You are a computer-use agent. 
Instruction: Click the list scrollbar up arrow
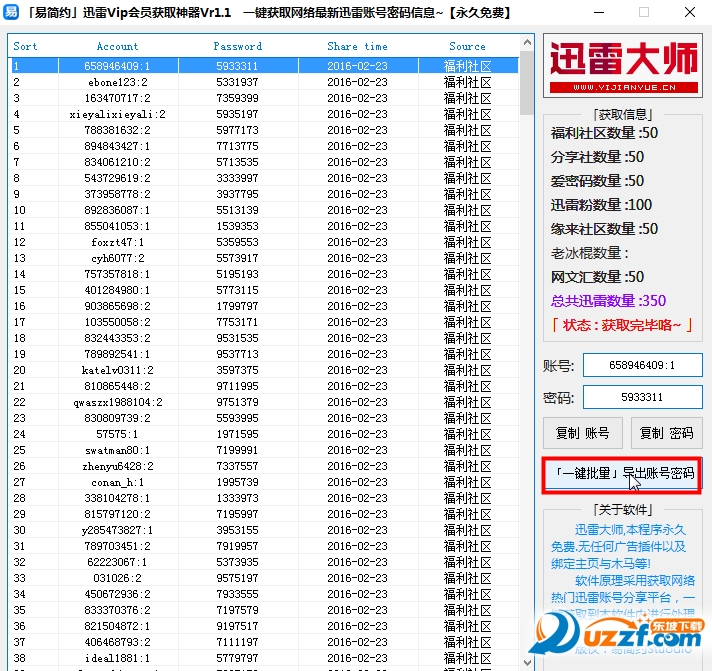(527, 42)
